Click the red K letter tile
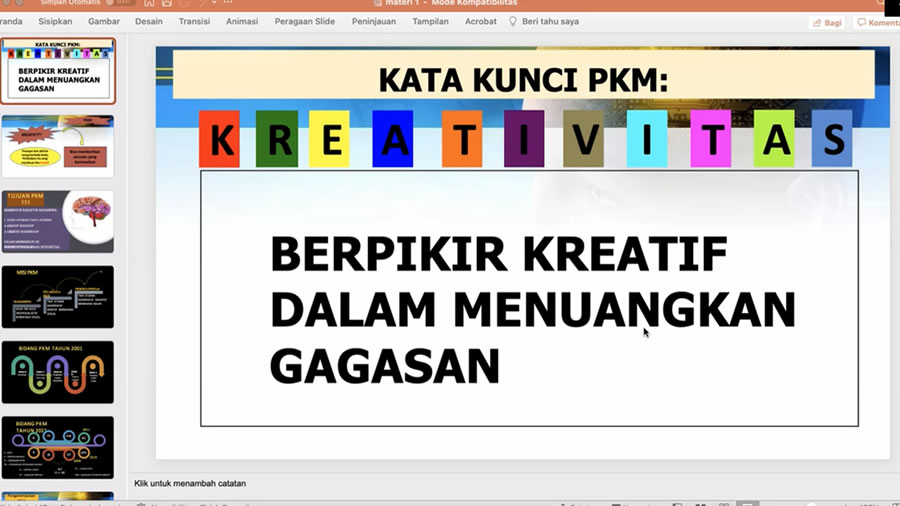This screenshot has width=900, height=506. (219, 140)
